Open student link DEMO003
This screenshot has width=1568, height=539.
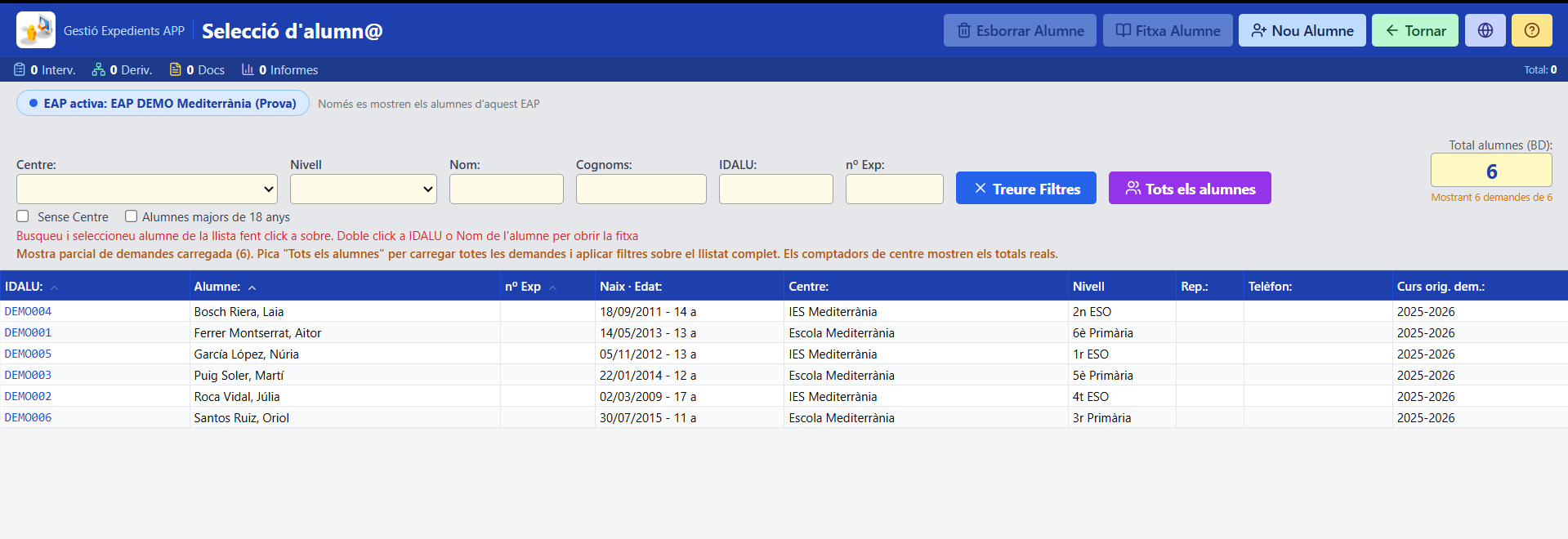[x=28, y=375]
